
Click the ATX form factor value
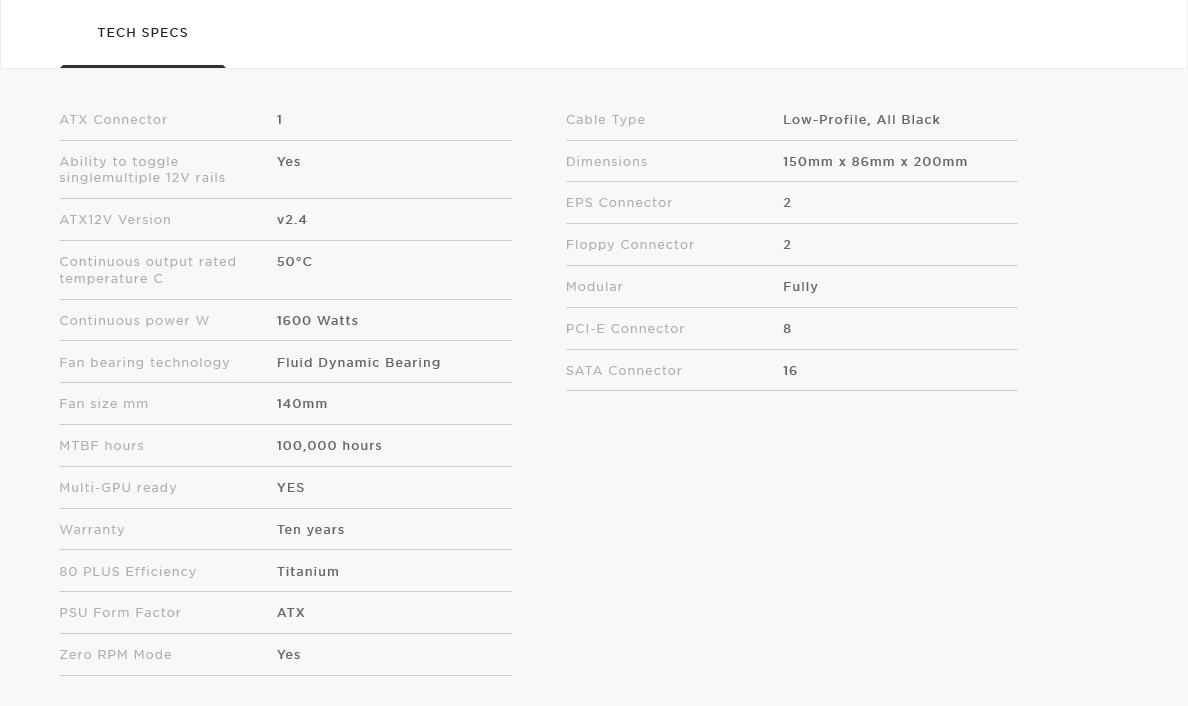(290, 613)
